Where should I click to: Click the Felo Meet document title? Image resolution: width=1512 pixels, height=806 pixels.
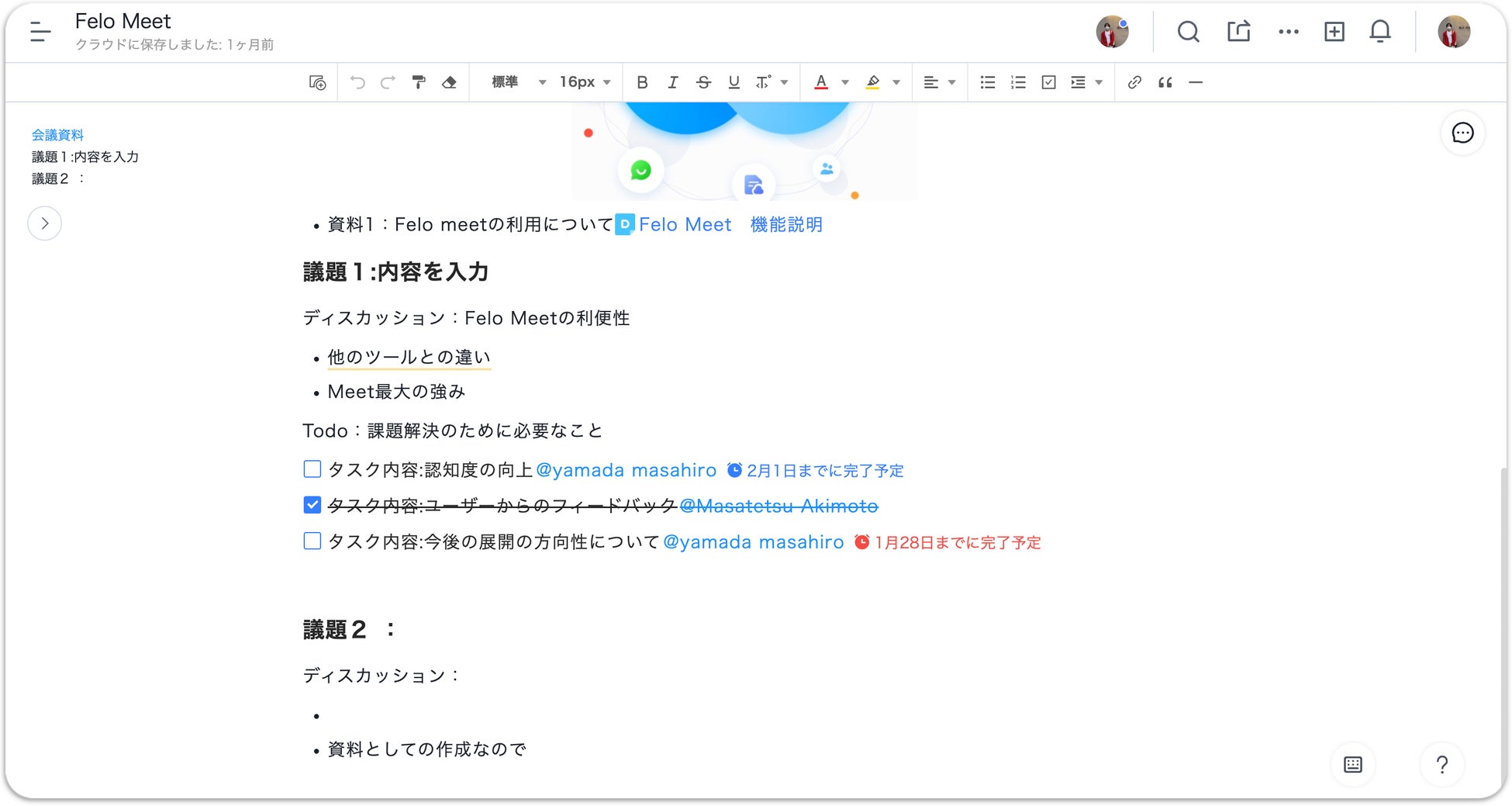(x=123, y=21)
